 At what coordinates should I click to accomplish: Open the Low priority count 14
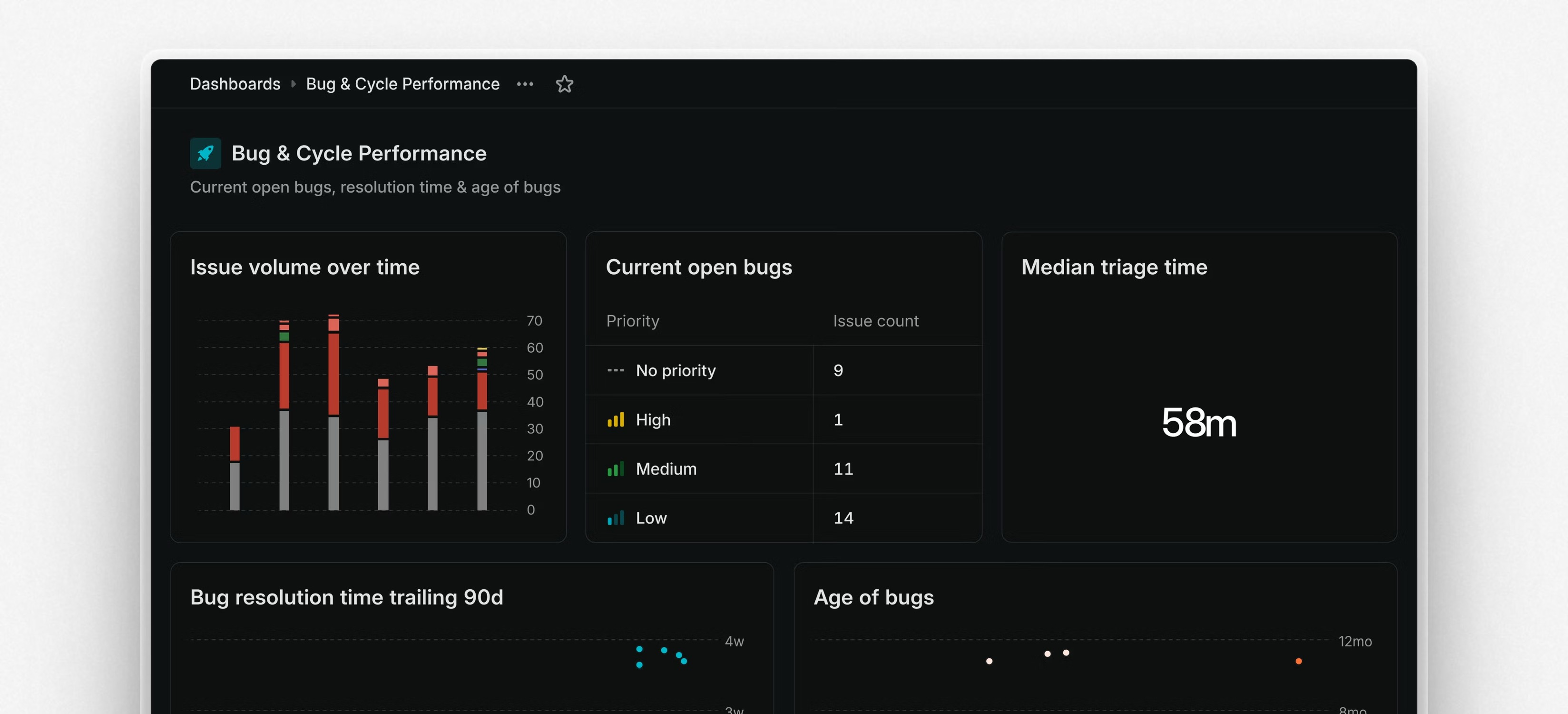point(843,518)
